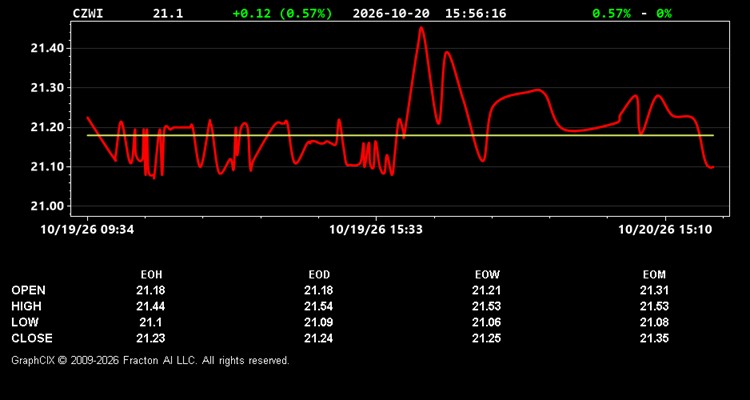
Task: Click the EOD LOW value 21.09
Action: click(x=319, y=322)
